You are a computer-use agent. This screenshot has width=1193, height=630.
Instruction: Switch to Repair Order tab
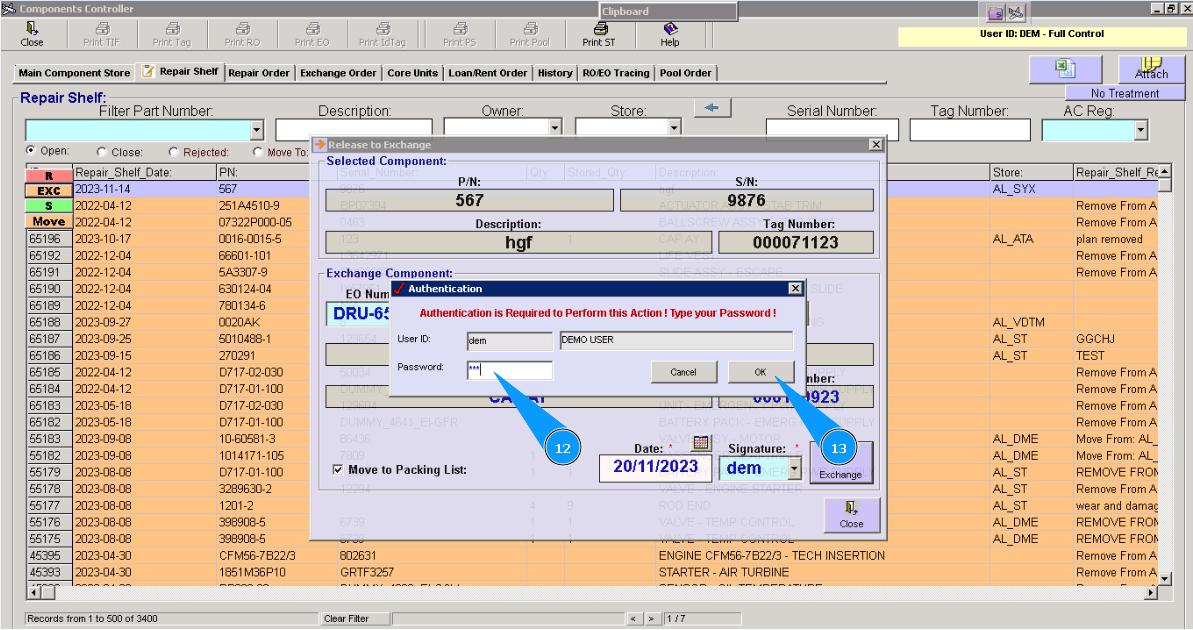coord(259,73)
